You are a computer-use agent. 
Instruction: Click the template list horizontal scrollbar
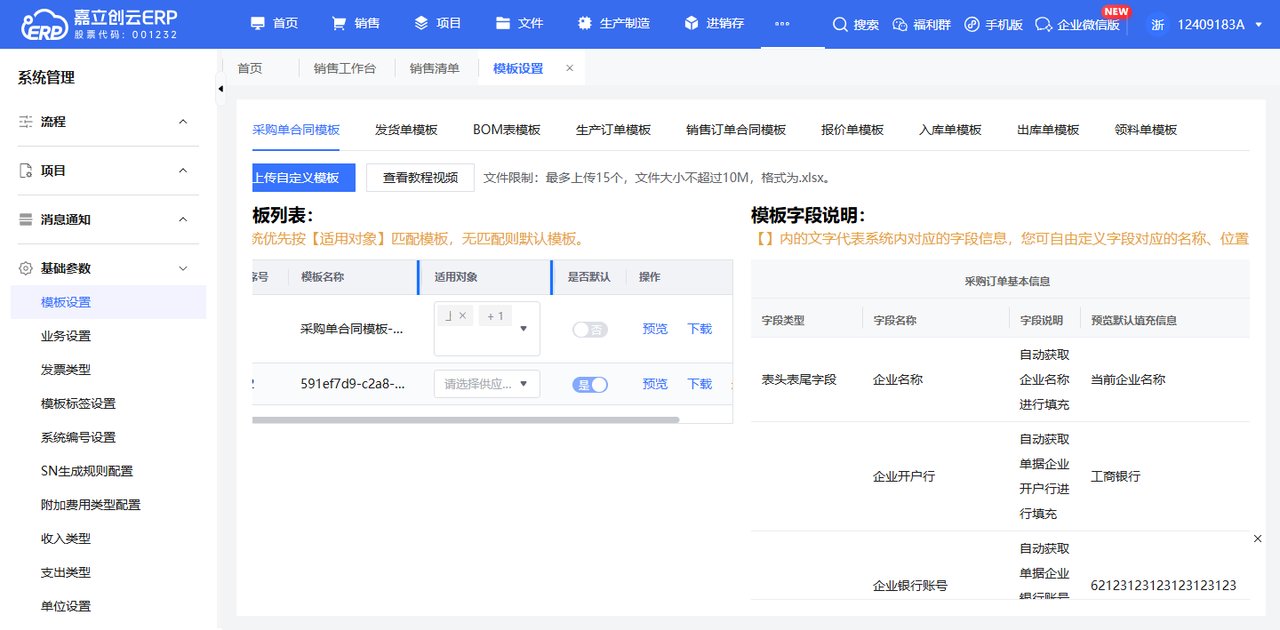(466, 420)
